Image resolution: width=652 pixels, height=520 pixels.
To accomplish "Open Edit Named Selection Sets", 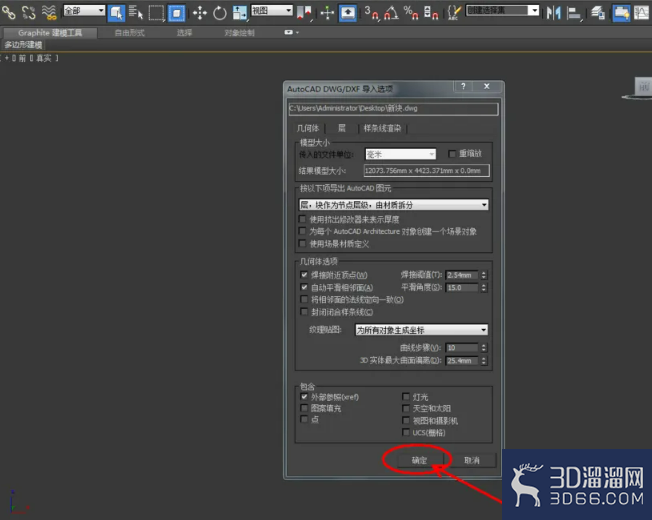I will (454, 13).
